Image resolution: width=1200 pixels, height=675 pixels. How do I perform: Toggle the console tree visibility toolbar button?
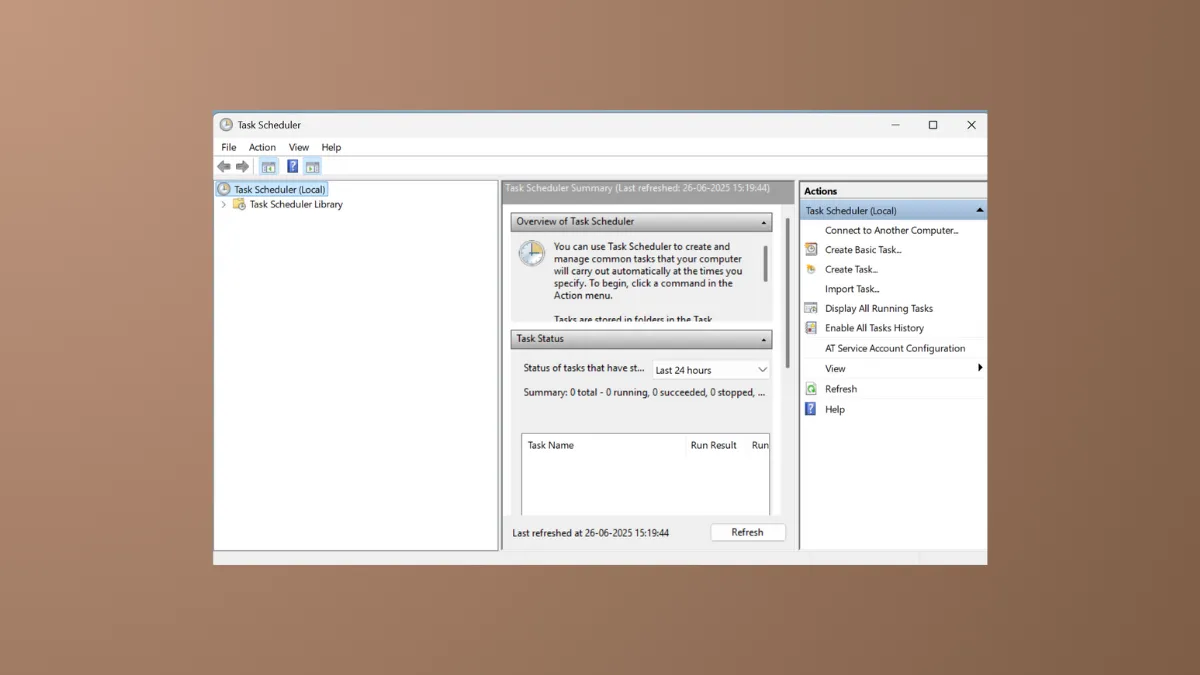pyautogui.click(x=268, y=166)
